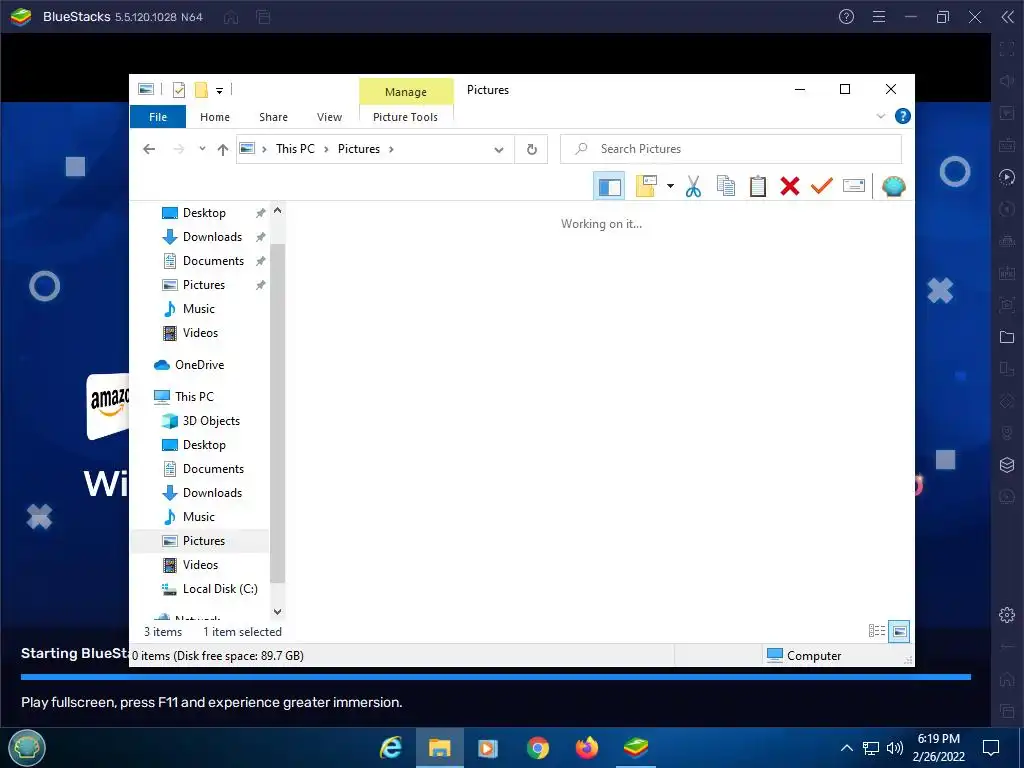Screen dimensions: 1024x768
Task: Click the BlueStacks screenshot icon in sidebar
Action: 1007,304
